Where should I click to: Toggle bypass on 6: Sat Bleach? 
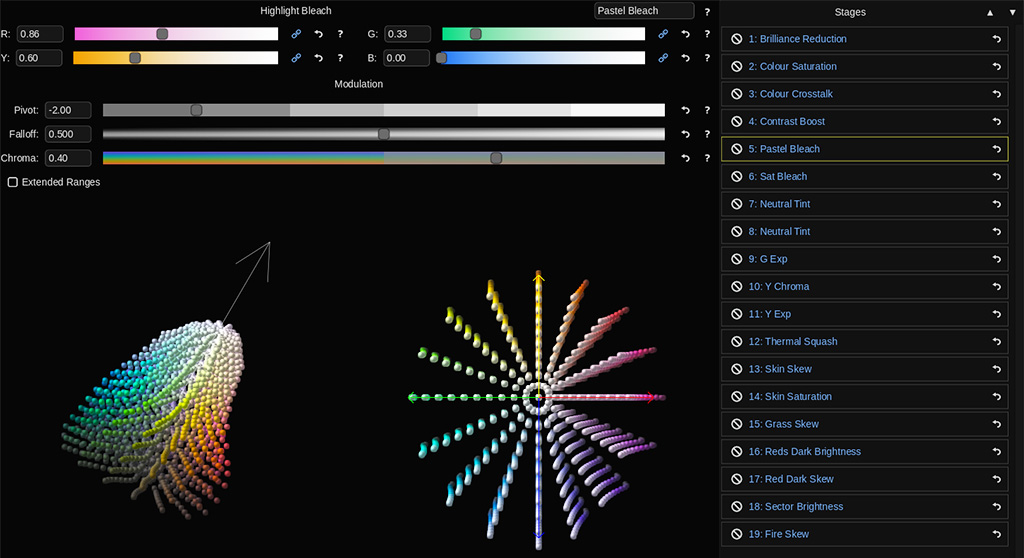click(737, 176)
